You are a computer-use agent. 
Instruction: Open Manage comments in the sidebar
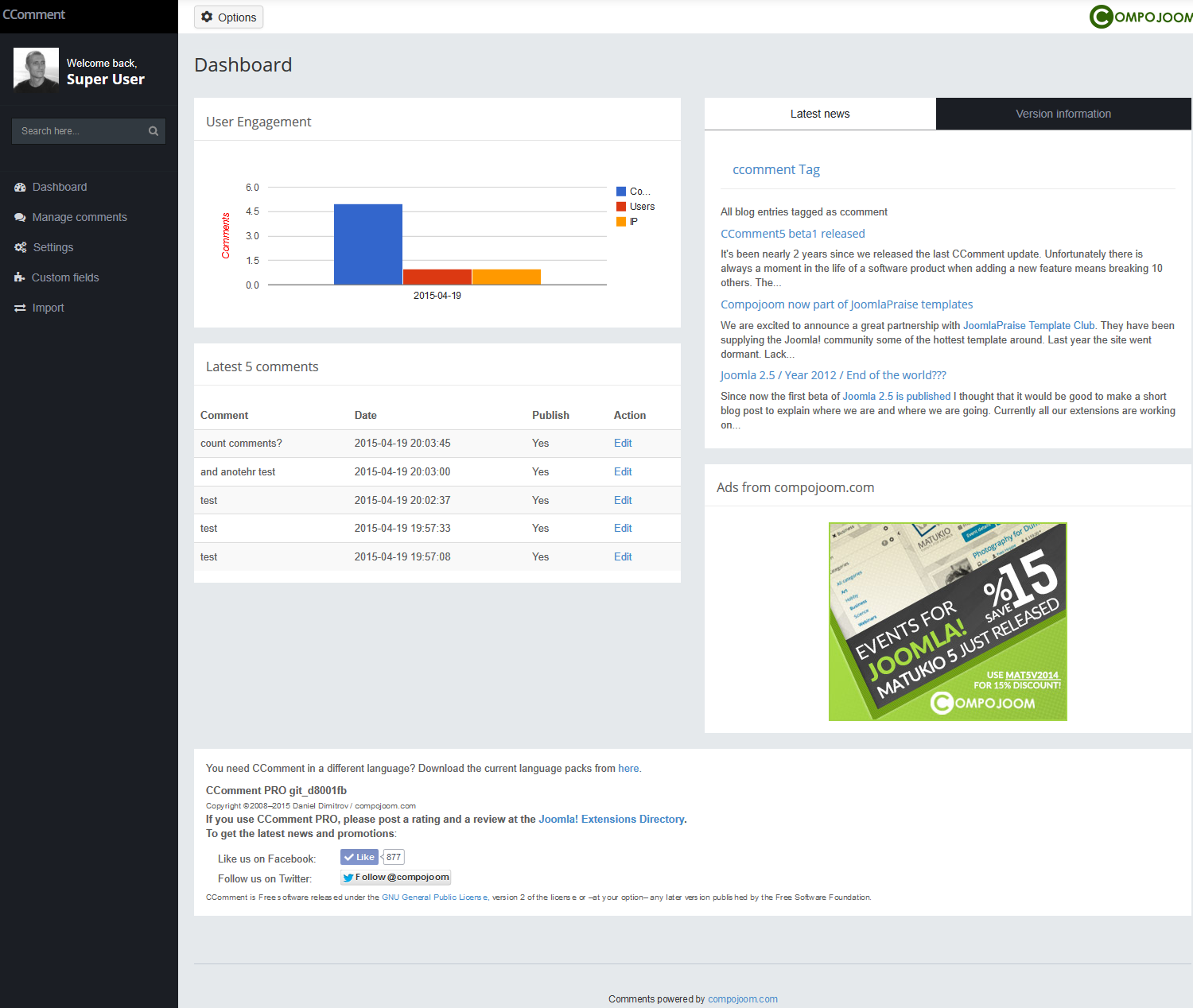click(x=80, y=218)
